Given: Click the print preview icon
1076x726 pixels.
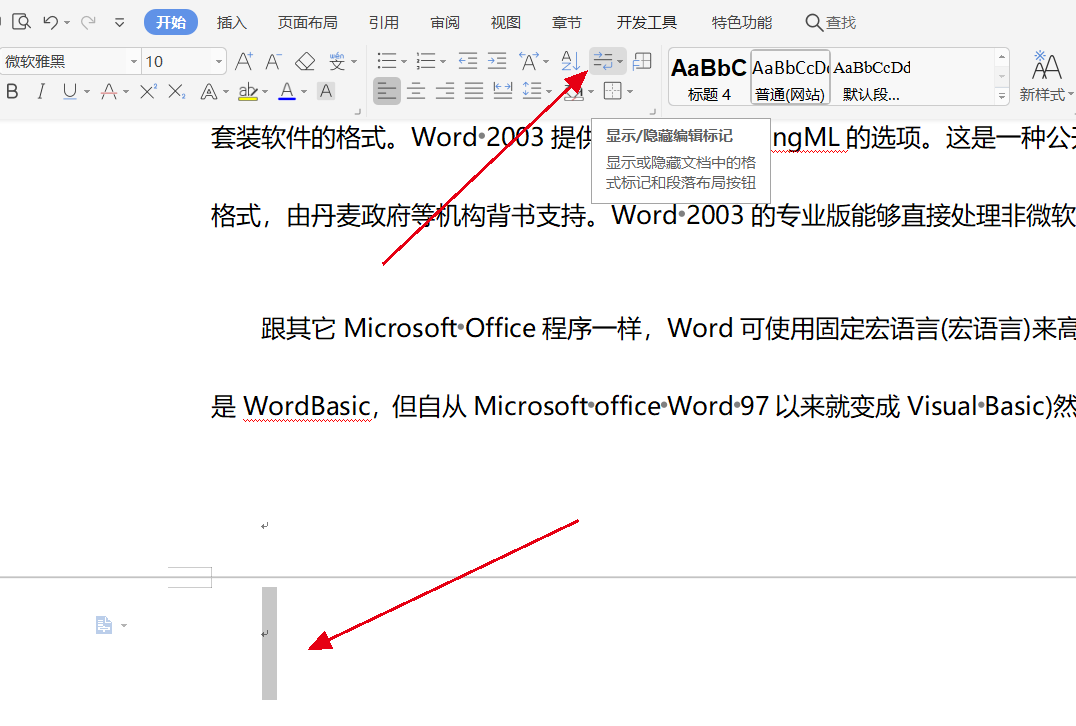Looking at the screenshot, I should coord(22,22).
